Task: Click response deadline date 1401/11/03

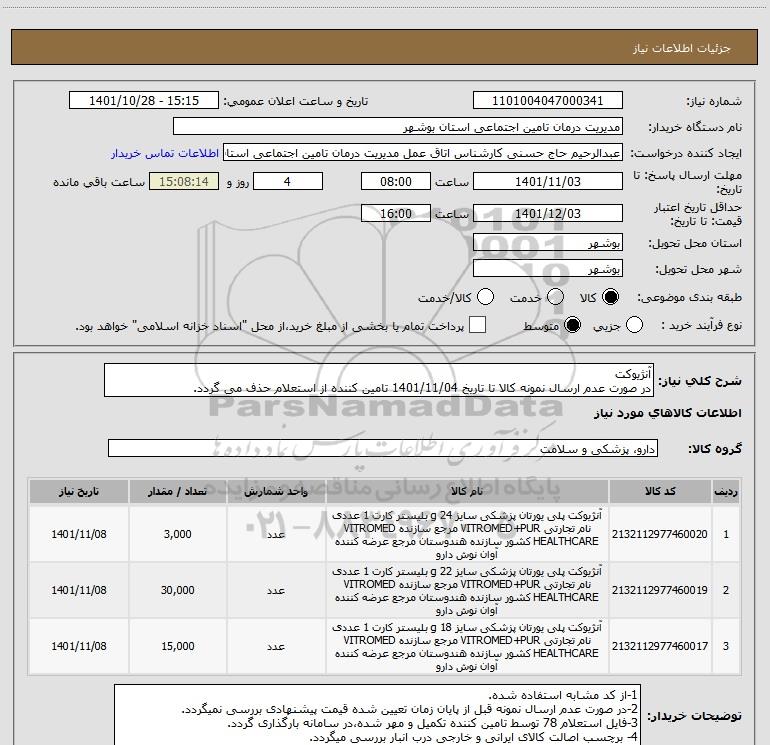Action: pos(548,181)
